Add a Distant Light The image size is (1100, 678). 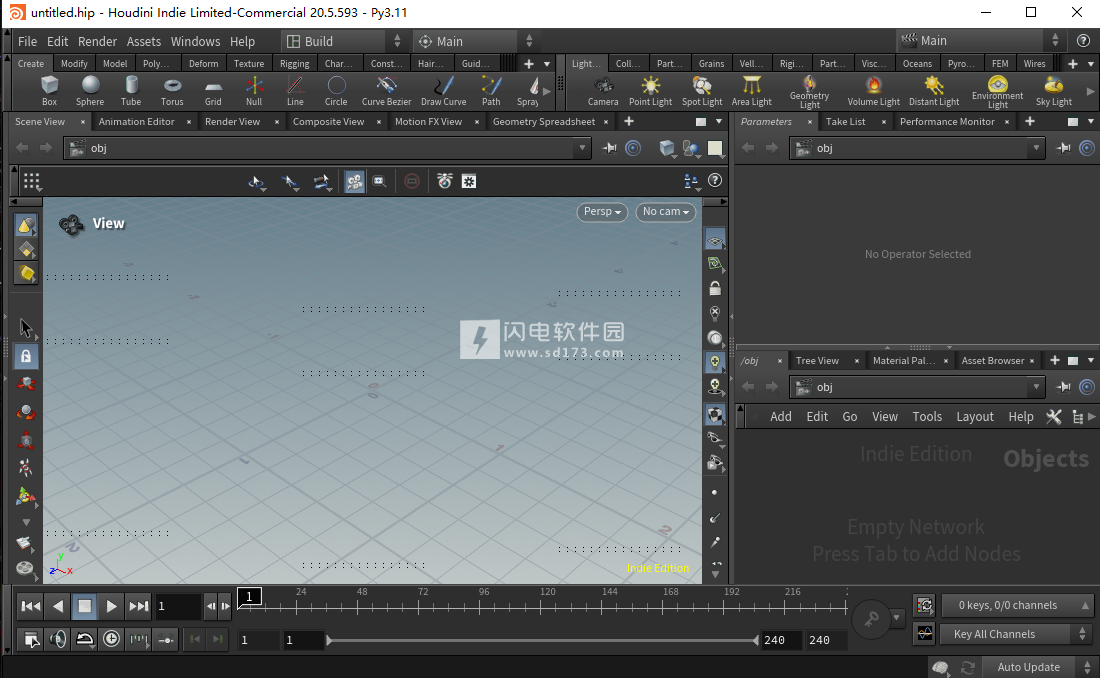[934, 91]
